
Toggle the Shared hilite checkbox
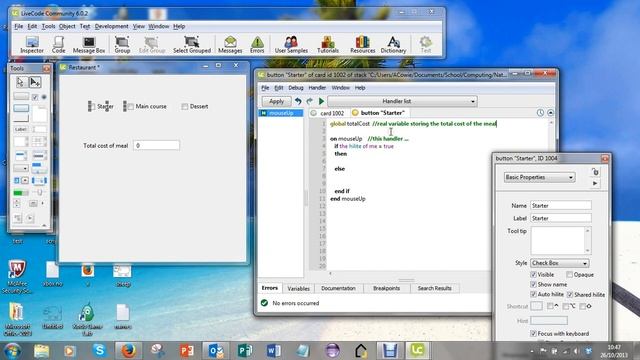coord(570,295)
